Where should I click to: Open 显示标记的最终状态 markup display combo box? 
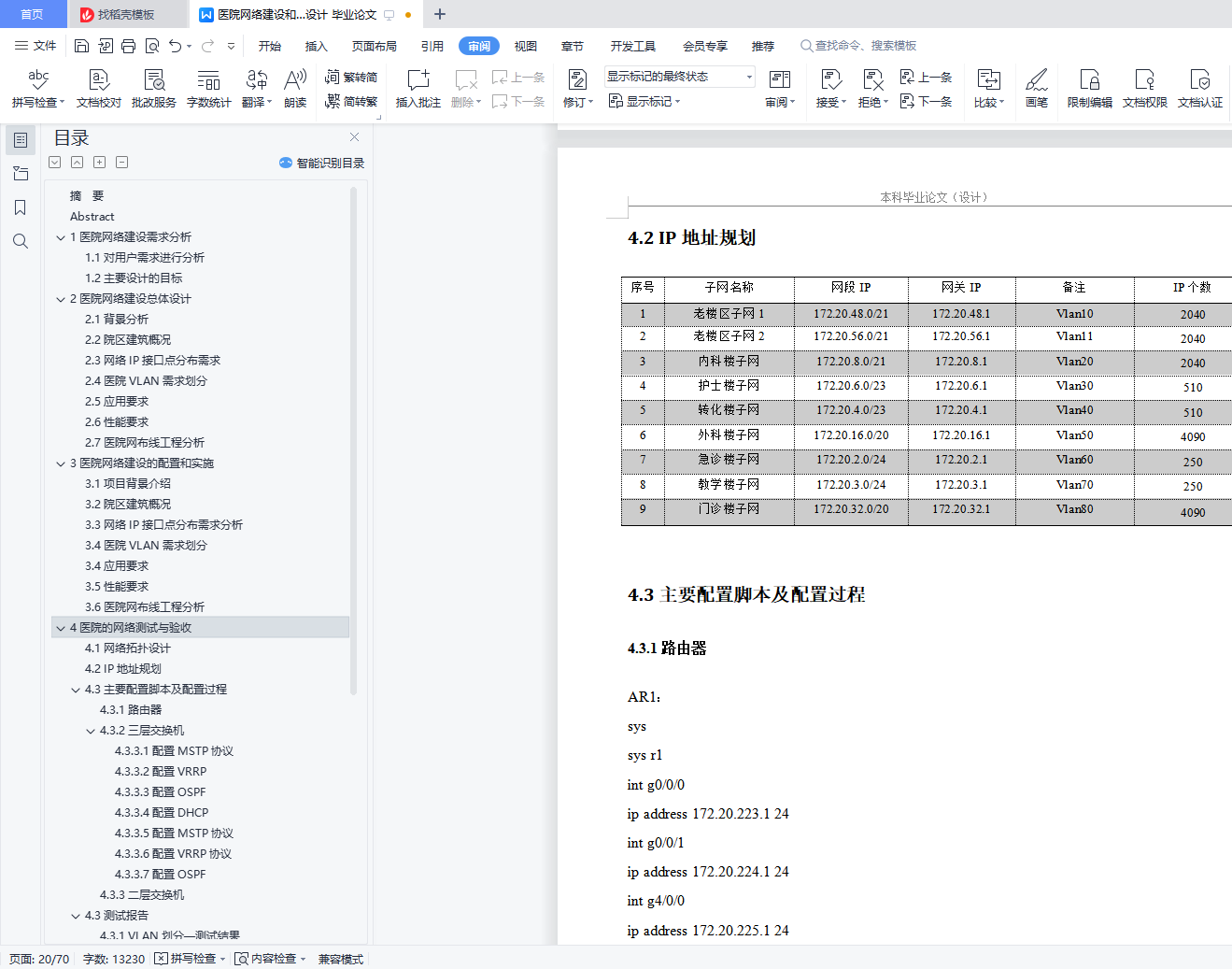679,77
